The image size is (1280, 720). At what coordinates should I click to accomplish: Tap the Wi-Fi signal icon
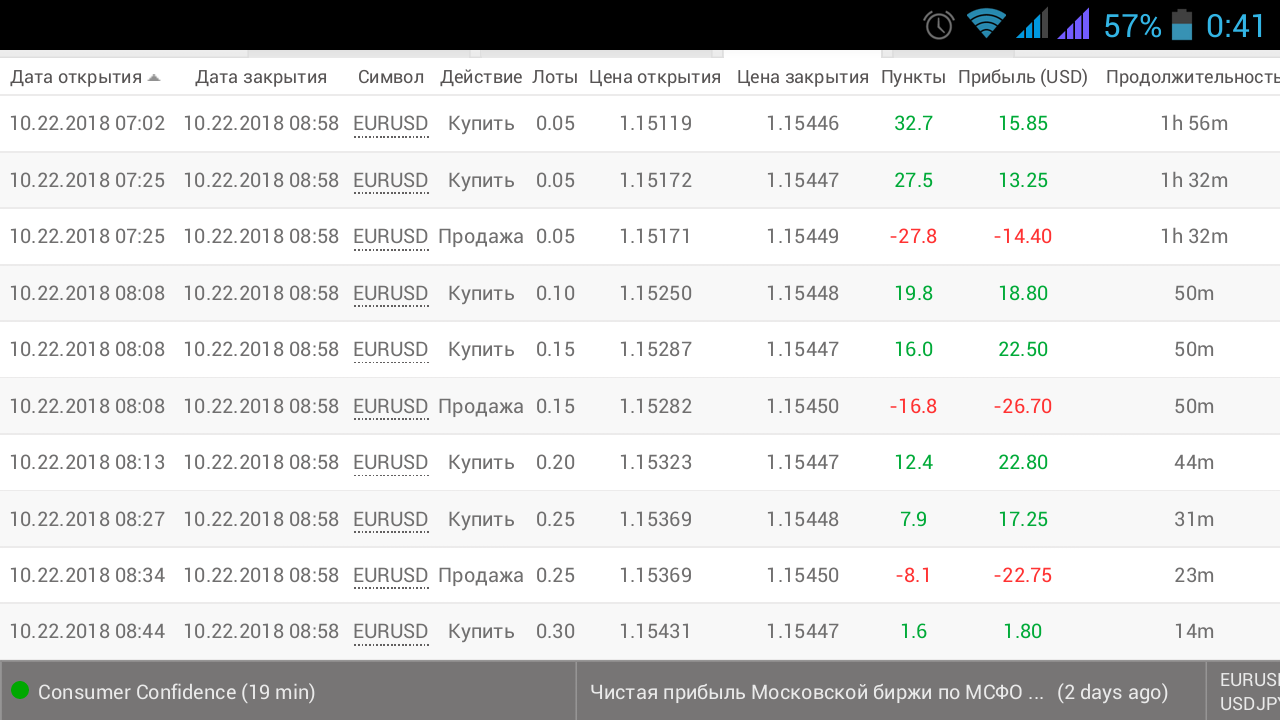986,24
